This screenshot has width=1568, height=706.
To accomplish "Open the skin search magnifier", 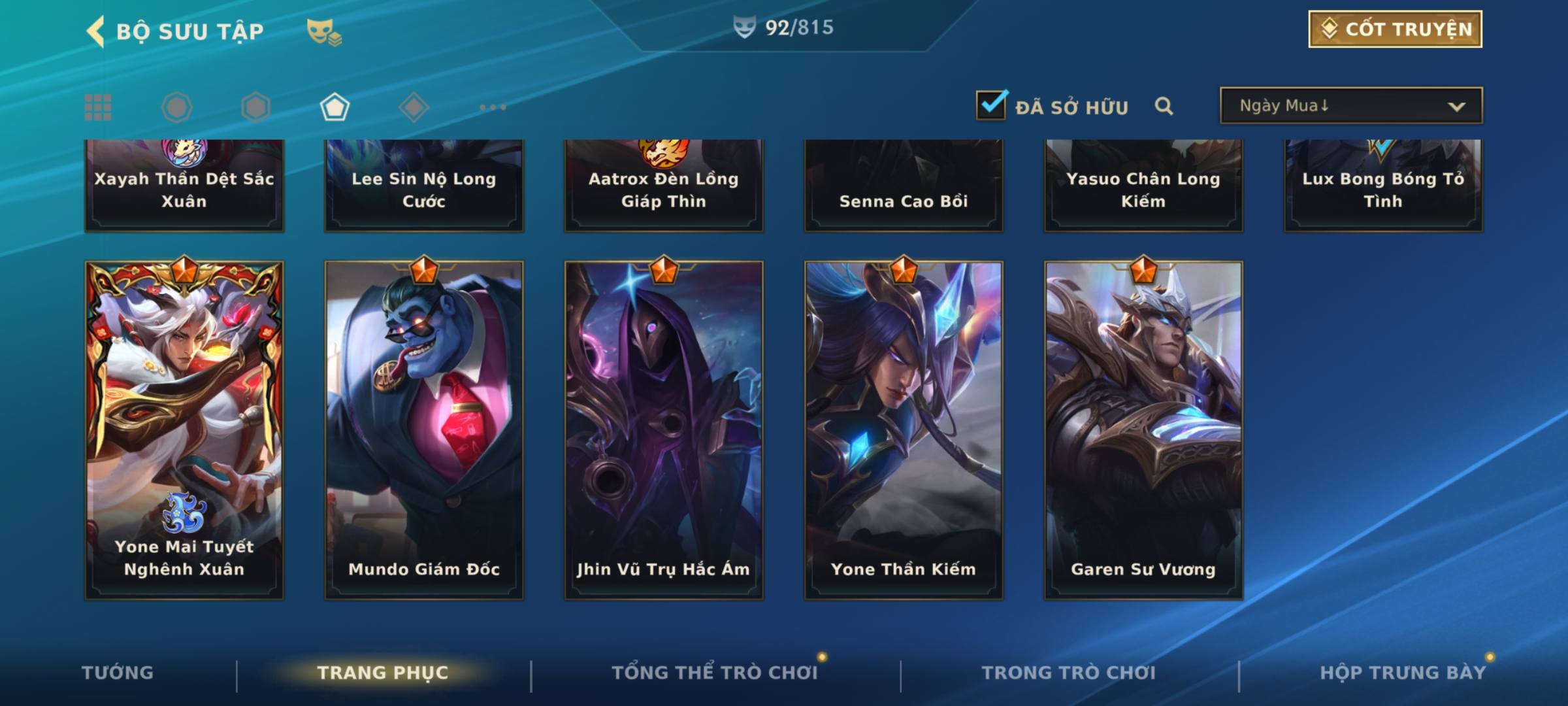I will pyautogui.click(x=1164, y=106).
